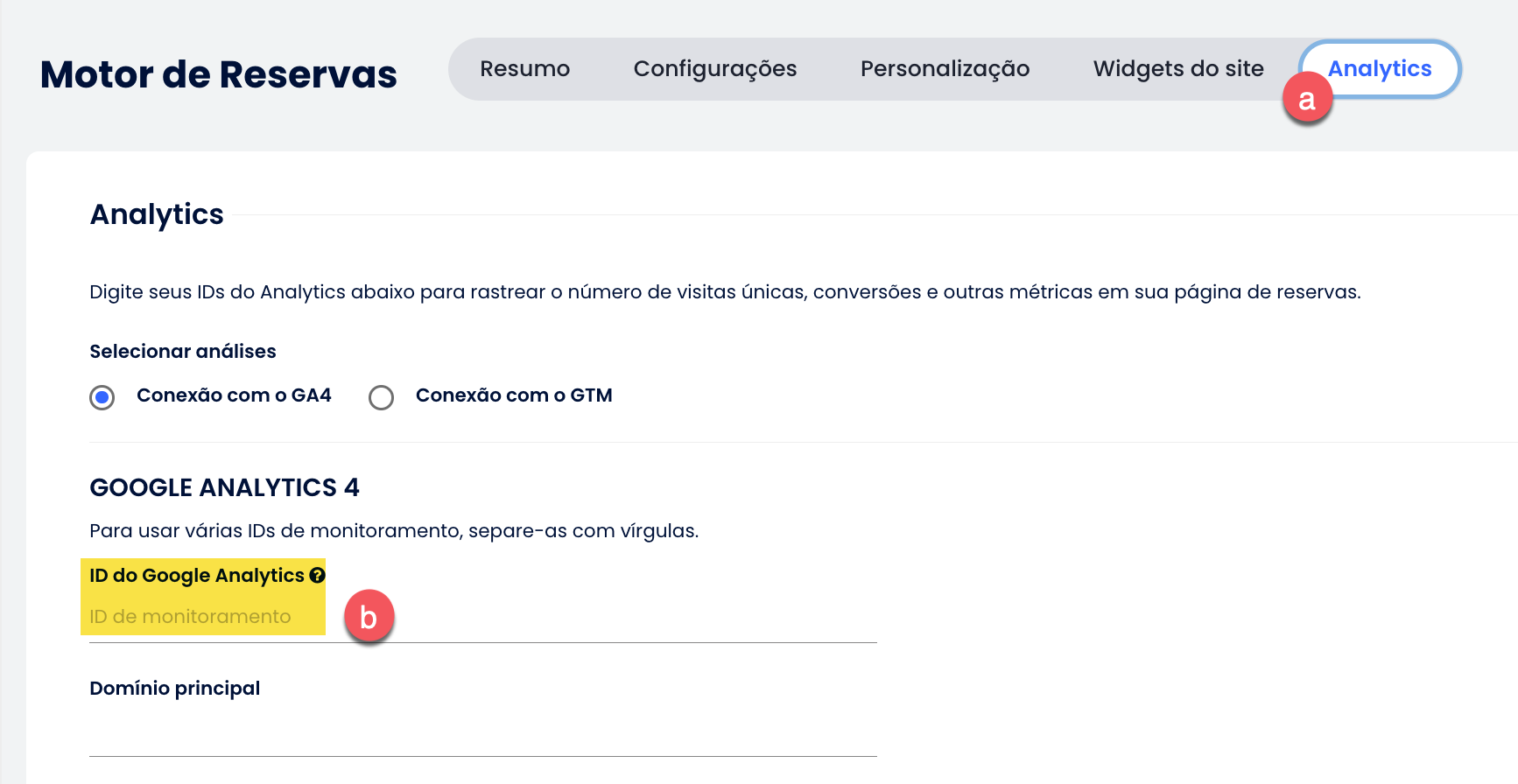Click the GOOGLE ANALYTICS 4 heading
Screen dimensions: 1518x784
(x=225, y=487)
